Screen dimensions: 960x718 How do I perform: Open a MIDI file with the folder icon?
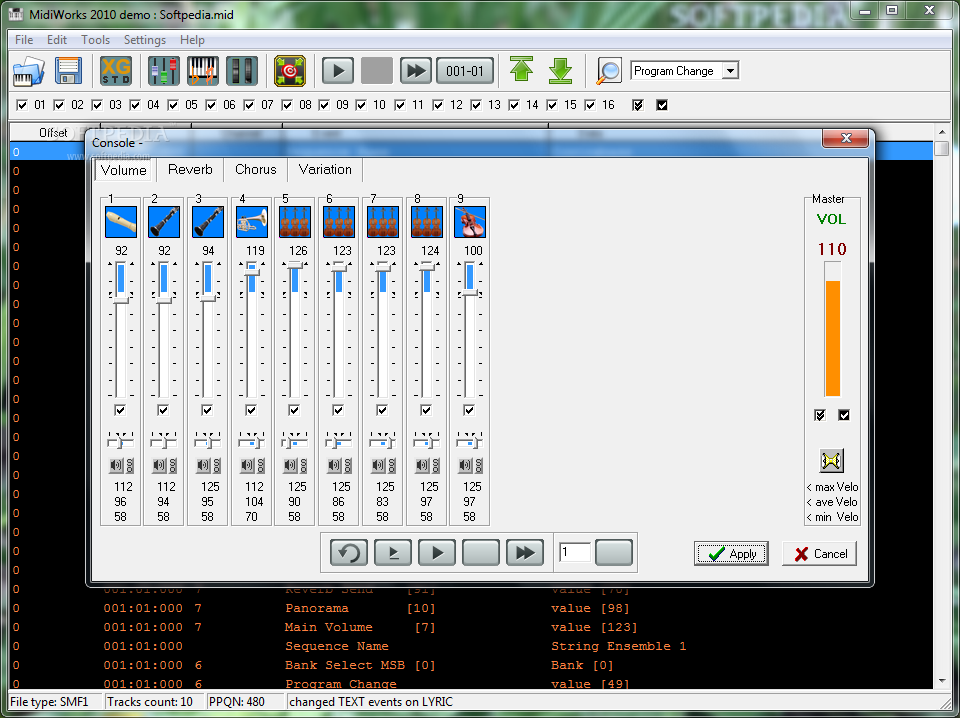28,71
